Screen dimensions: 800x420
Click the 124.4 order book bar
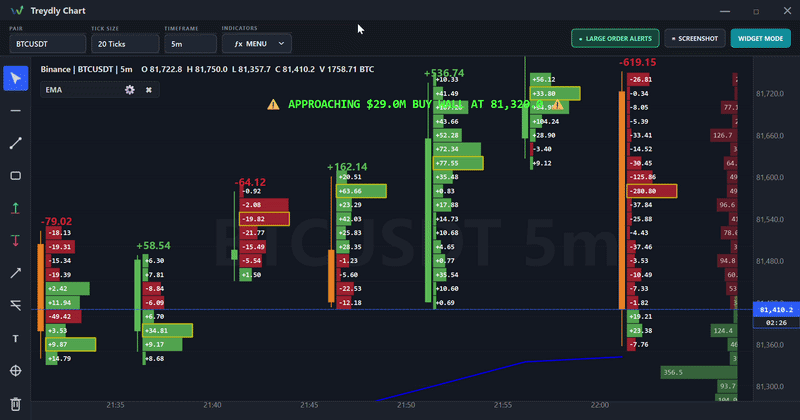724,331
